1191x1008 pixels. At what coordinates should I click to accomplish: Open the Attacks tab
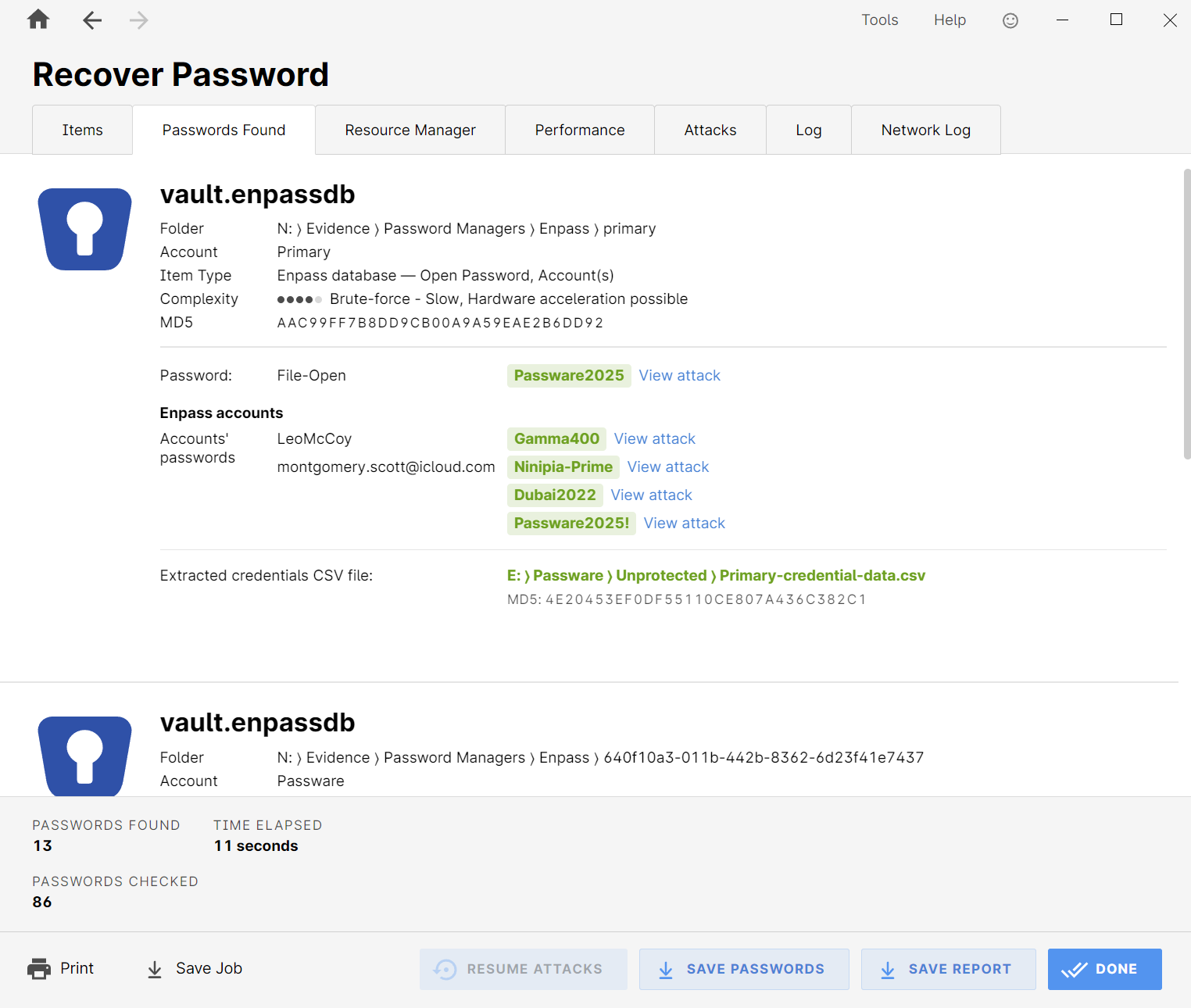pyautogui.click(x=710, y=130)
